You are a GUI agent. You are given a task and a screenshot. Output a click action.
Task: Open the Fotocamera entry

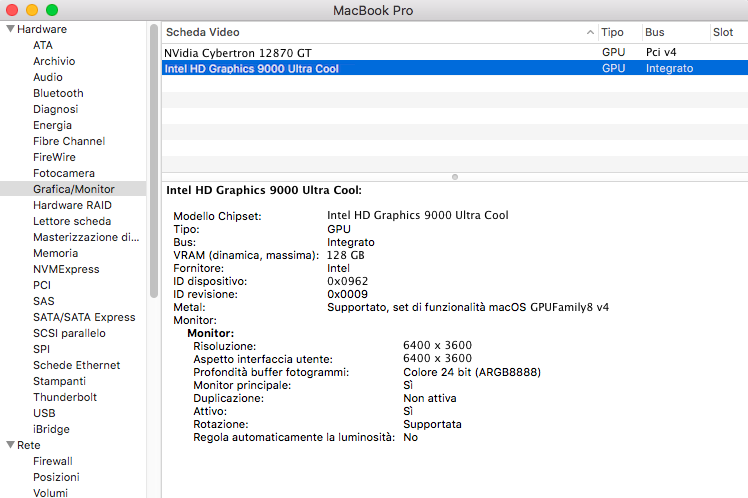(64, 173)
